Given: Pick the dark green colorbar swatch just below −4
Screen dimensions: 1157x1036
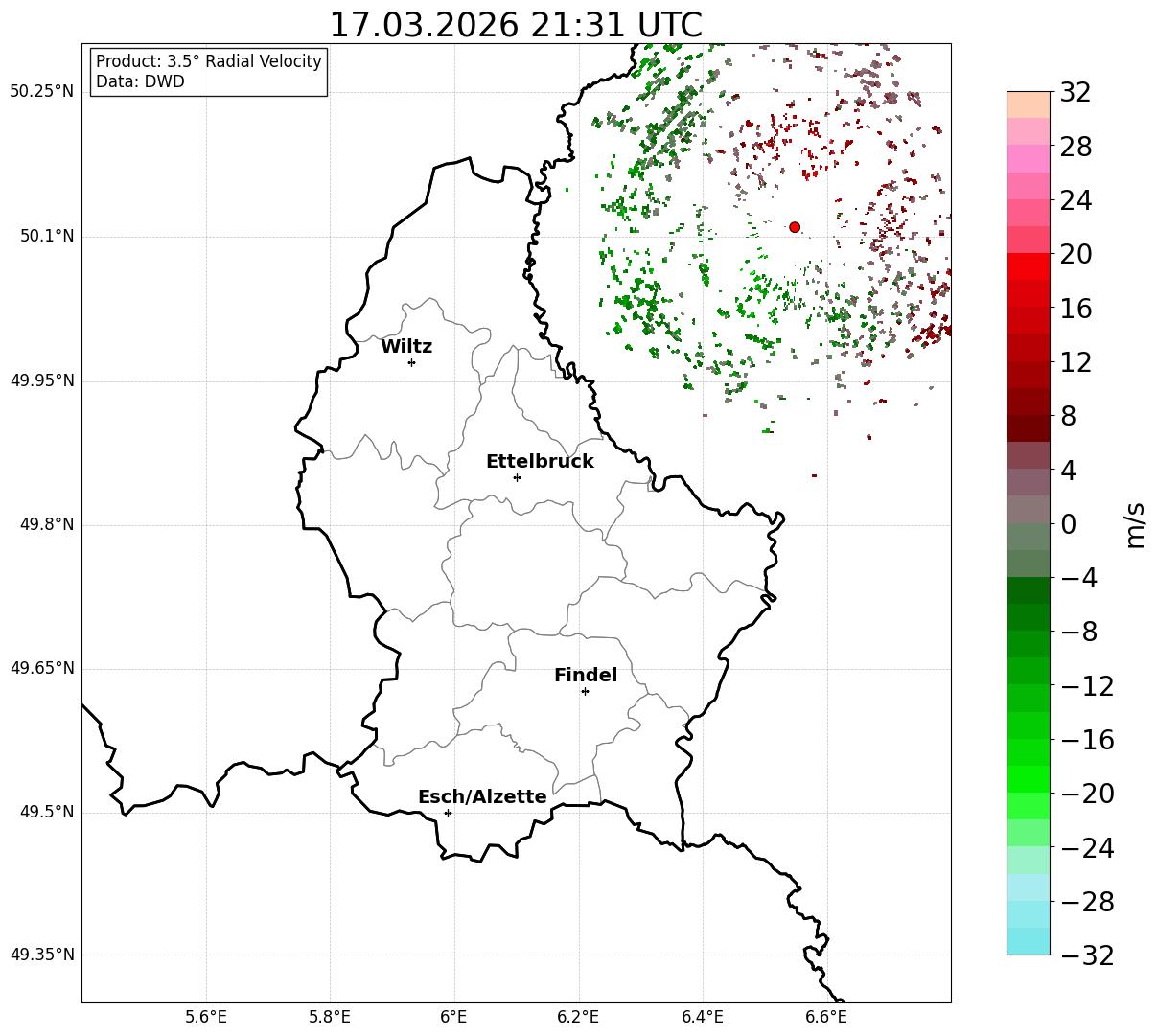Looking at the screenshot, I should [x=1029, y=590].
